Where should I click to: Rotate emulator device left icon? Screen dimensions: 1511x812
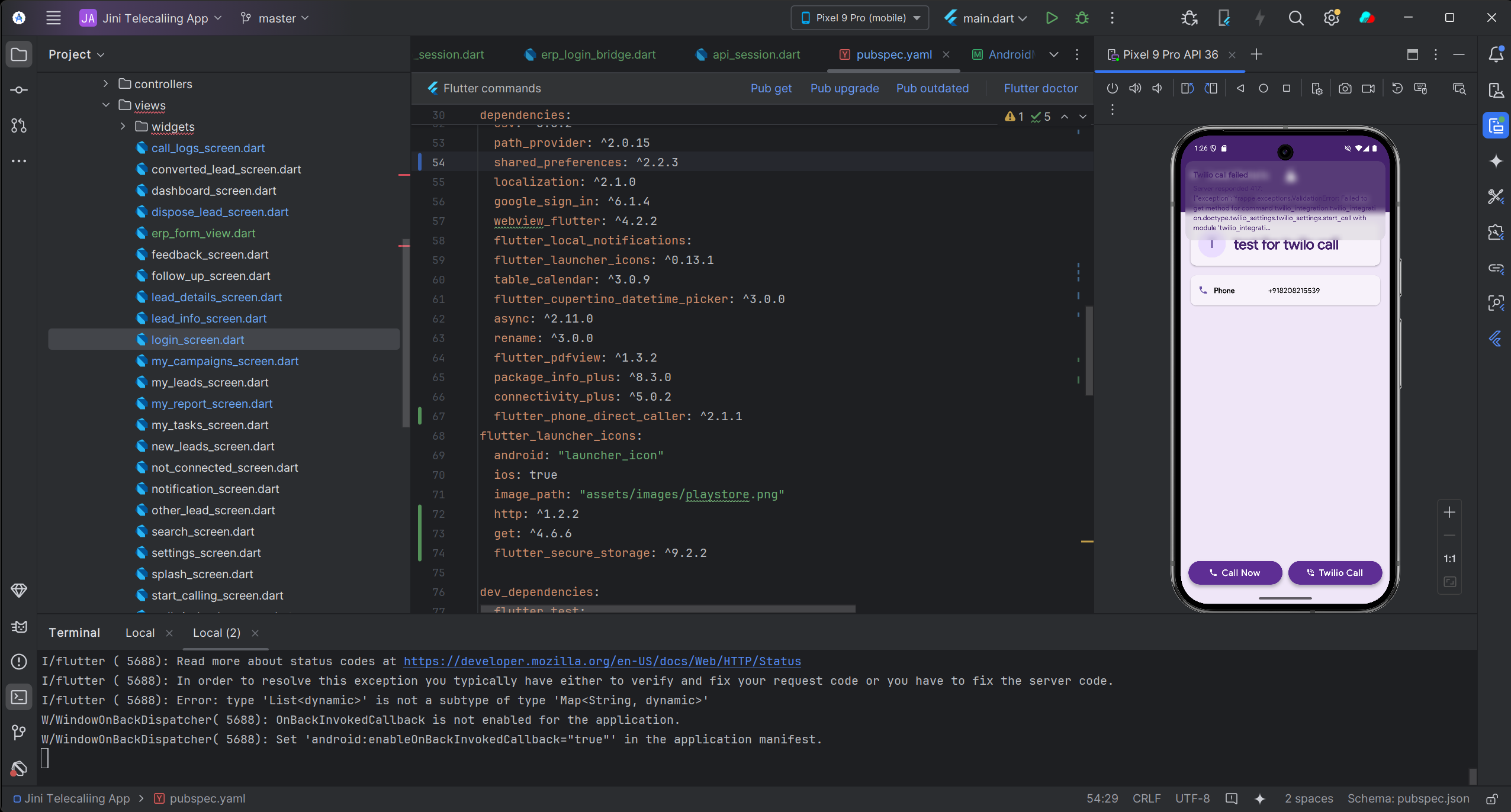pos(1187,88)
